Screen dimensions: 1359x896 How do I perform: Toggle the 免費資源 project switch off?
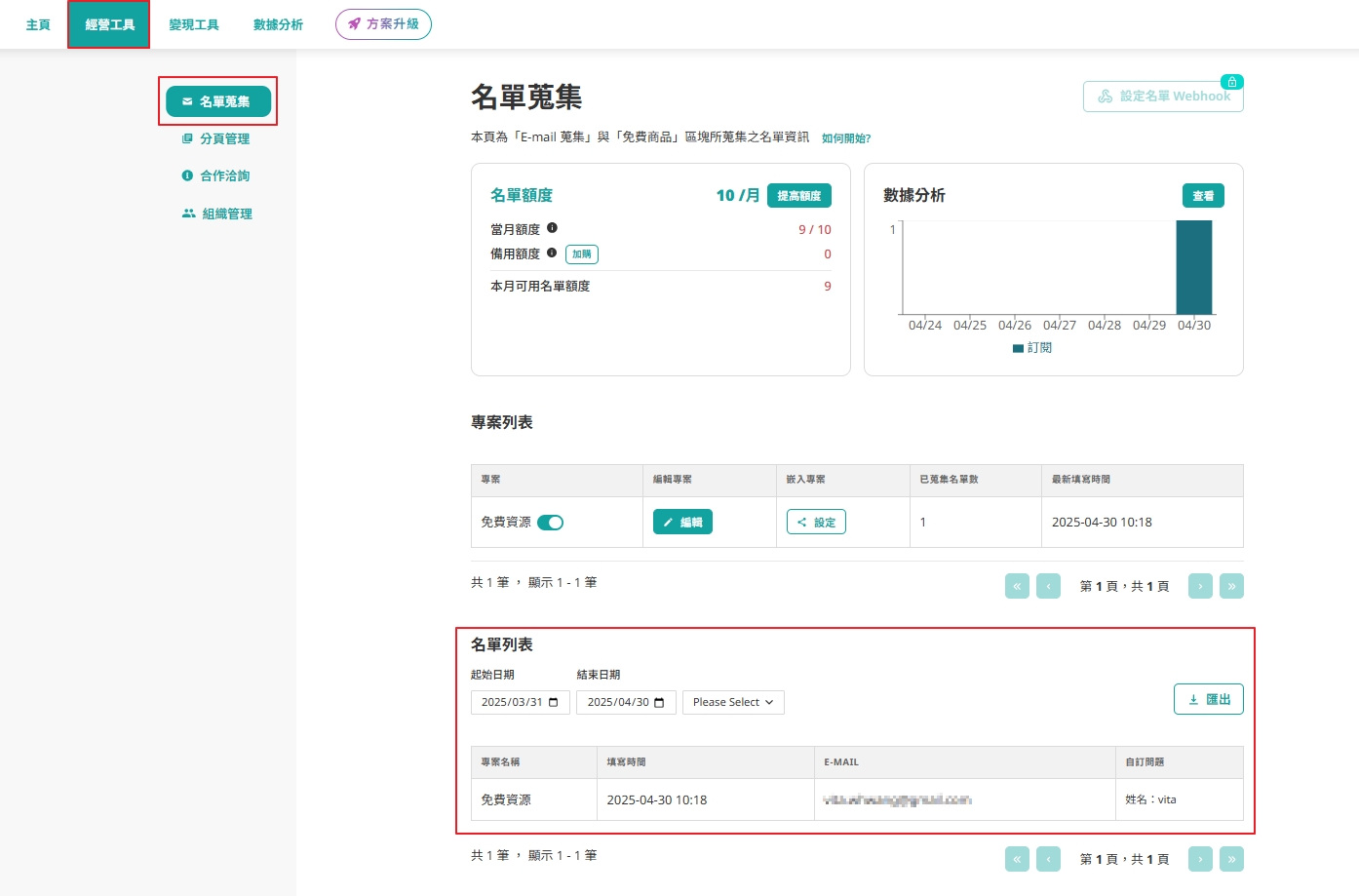pos(550,523)
